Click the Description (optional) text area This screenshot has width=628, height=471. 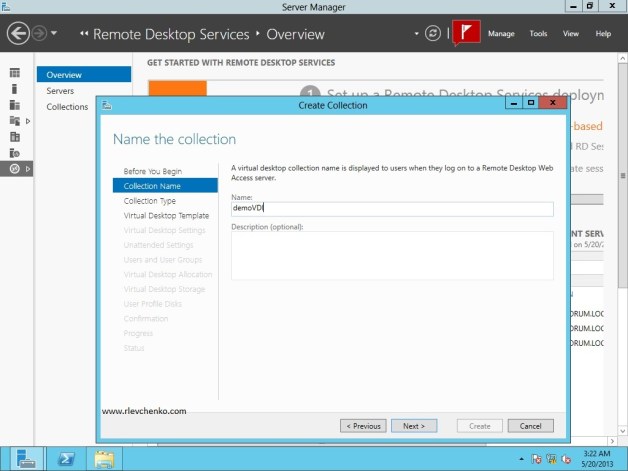392,256
